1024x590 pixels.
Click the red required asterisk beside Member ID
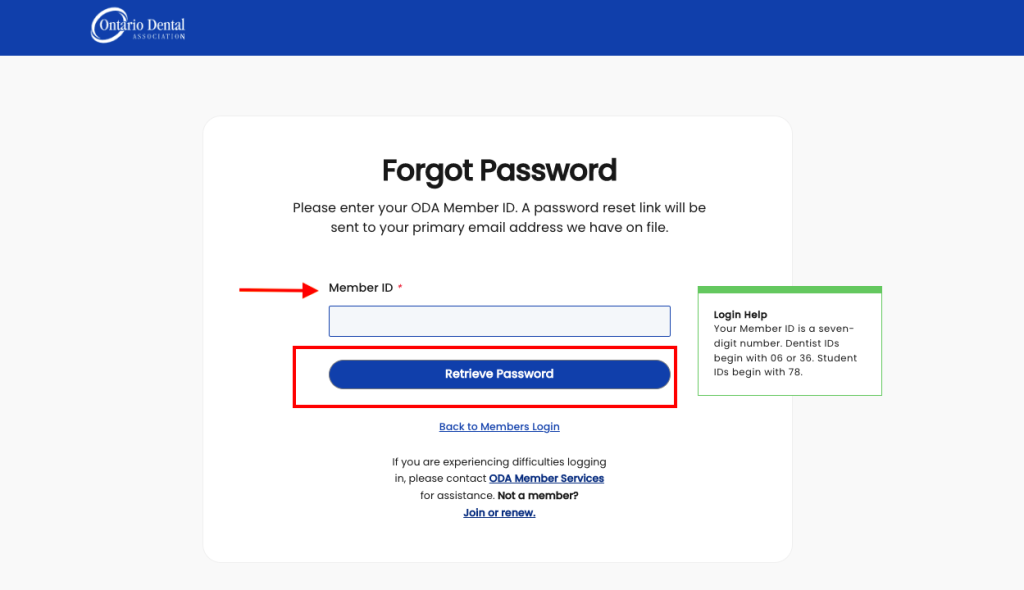[x=400, y=287]
